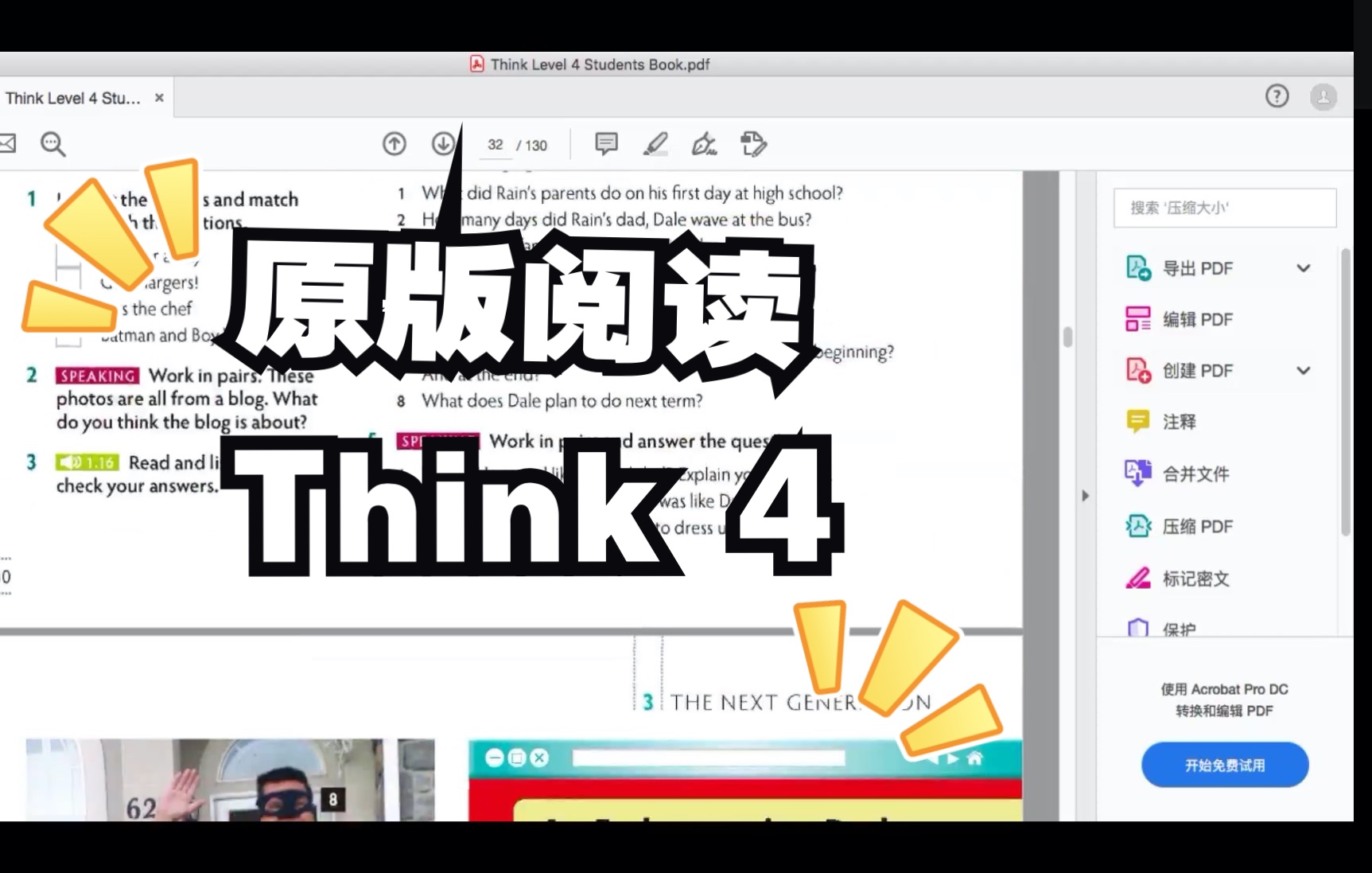The height and width of the screenshot is (873, 1372).
Task: Click the stamp edit toolbar icon
Action: click(753, 144)
